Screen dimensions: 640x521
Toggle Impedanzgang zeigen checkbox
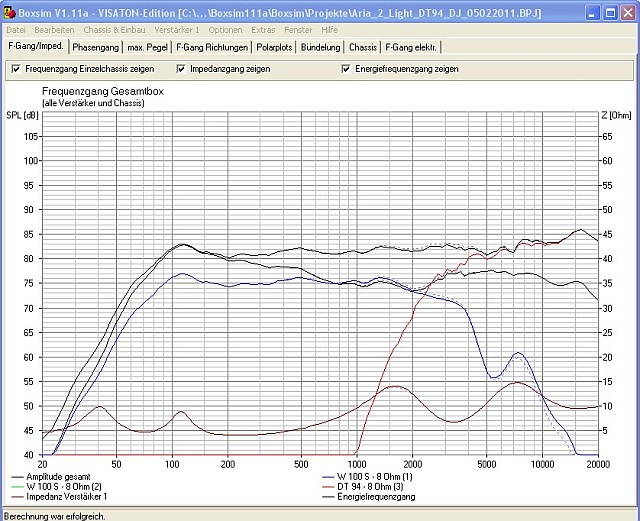pos(181,69)
